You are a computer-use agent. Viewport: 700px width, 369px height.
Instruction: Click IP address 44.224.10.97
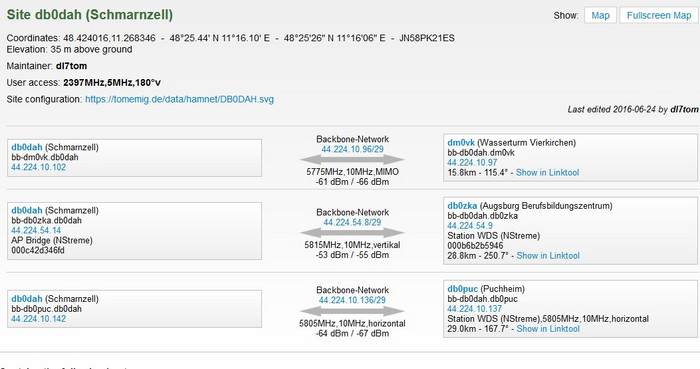pyautogui.click(x=472, y=162)
